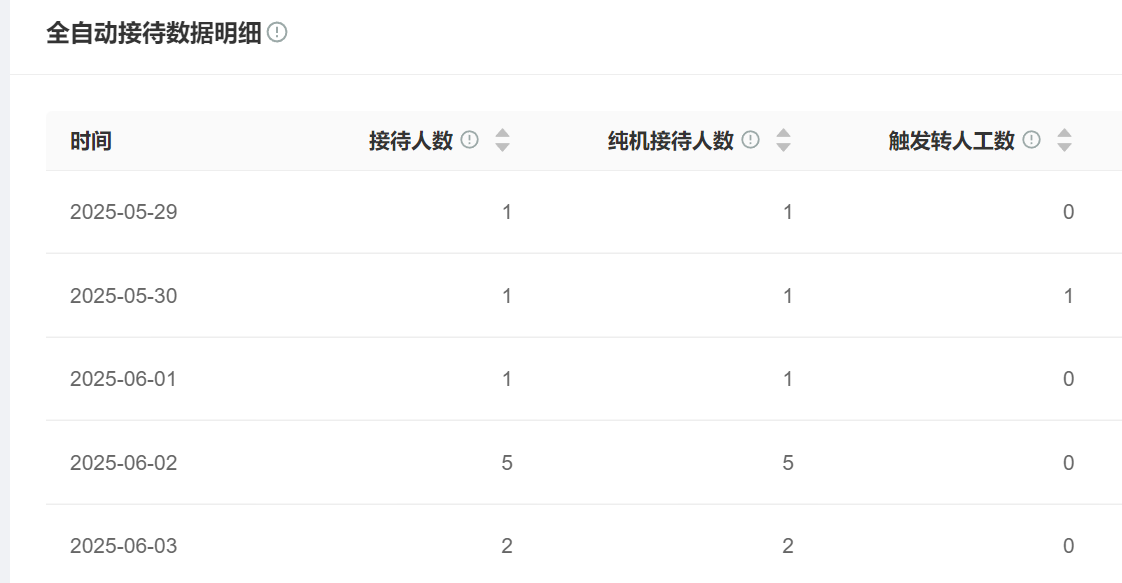This screenshot has height=583, width=1122.
Task: Click the 接待人数 column header text
Action: click(x=411, y=141)
